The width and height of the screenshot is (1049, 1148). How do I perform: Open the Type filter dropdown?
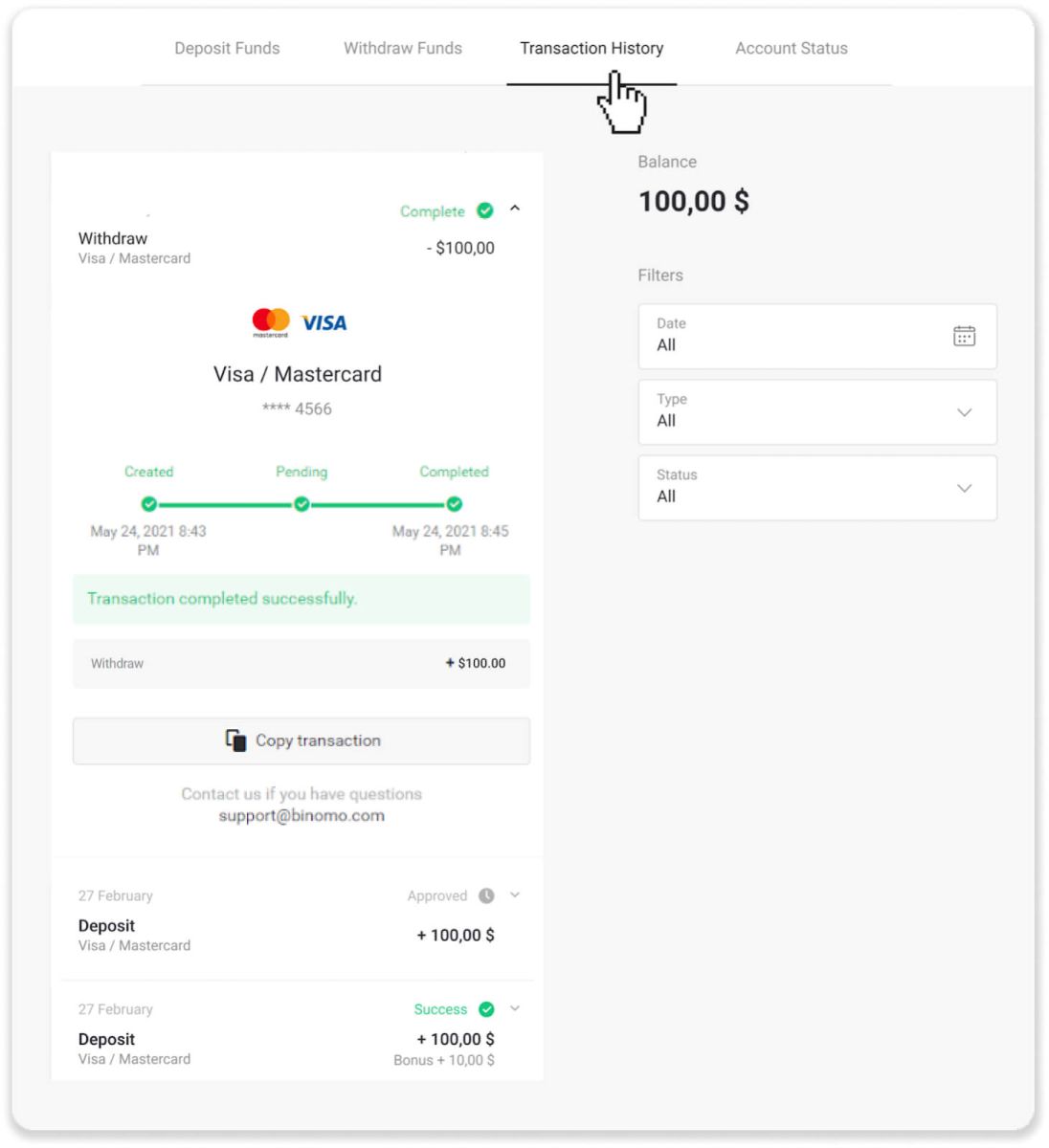(x=964, y=411)
